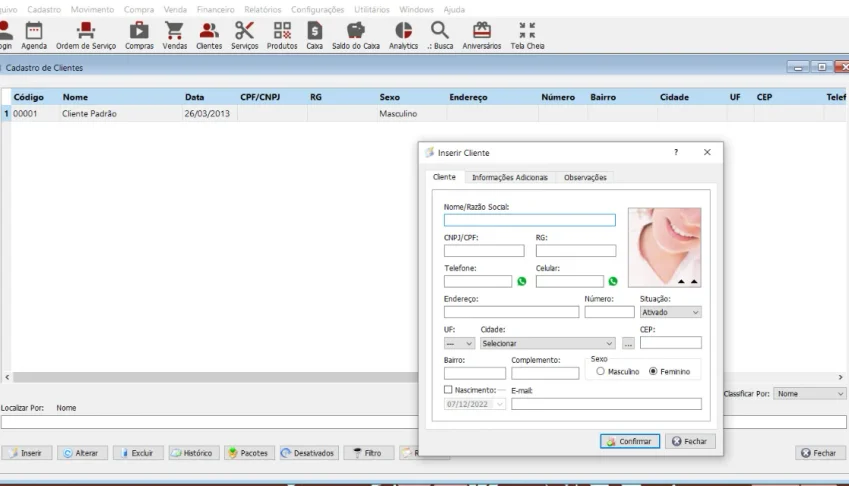Open the Aniversários gift icon
This screenshot has height=486, width=849.
(482, 31)
